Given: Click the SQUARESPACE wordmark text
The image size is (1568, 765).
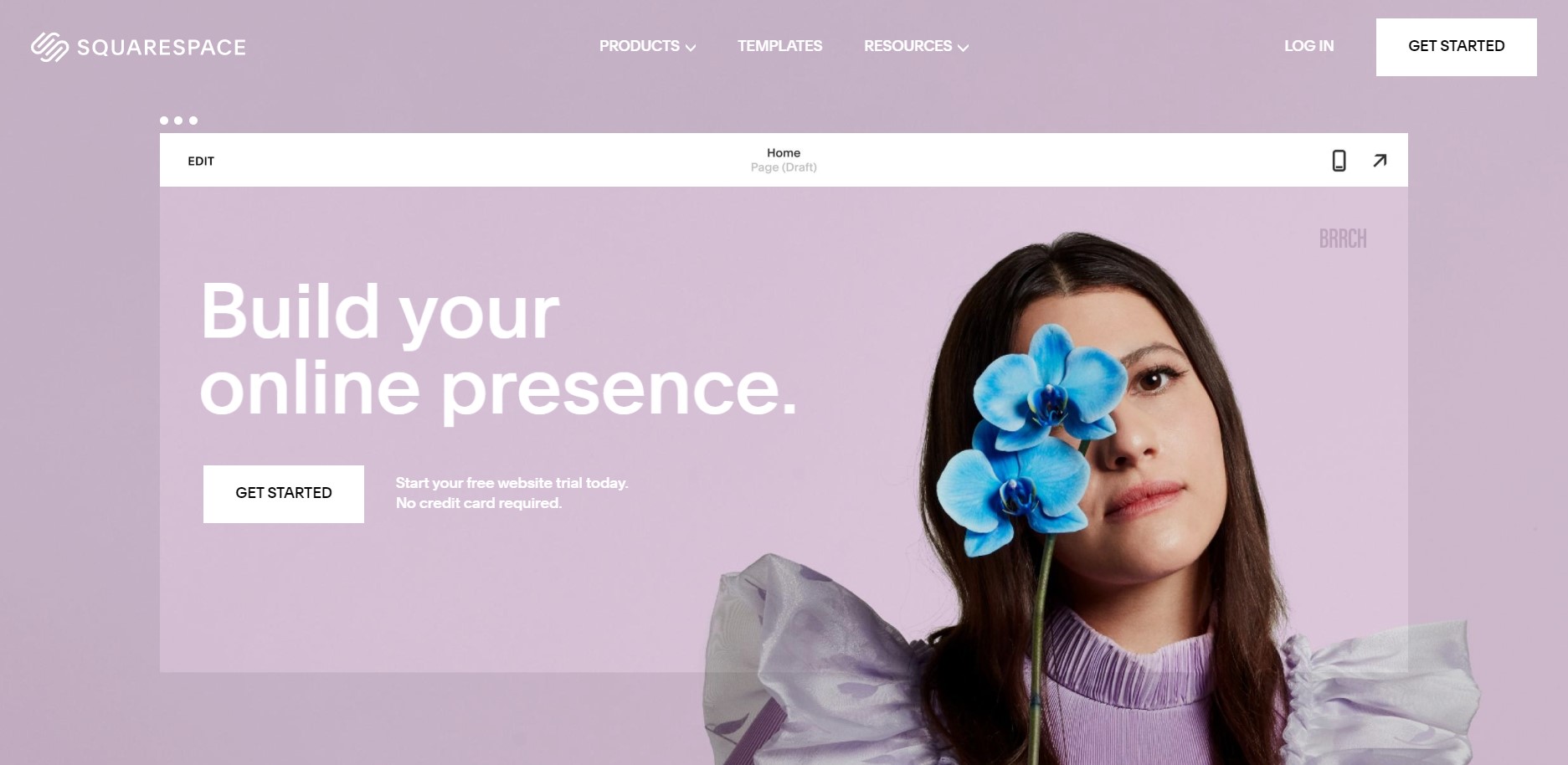Looking at the screenshot, I should pyautogui.click(x=162, y=48).
